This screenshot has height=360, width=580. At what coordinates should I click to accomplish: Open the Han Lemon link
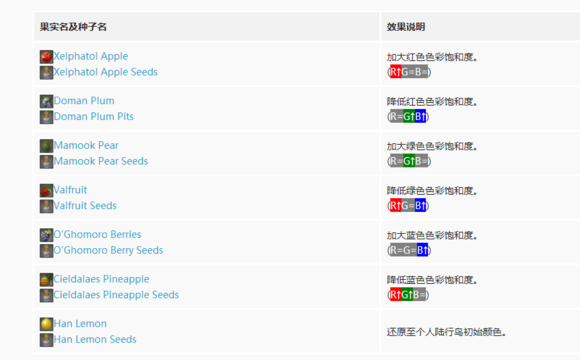pyautogui.click(x=80, y=324)
